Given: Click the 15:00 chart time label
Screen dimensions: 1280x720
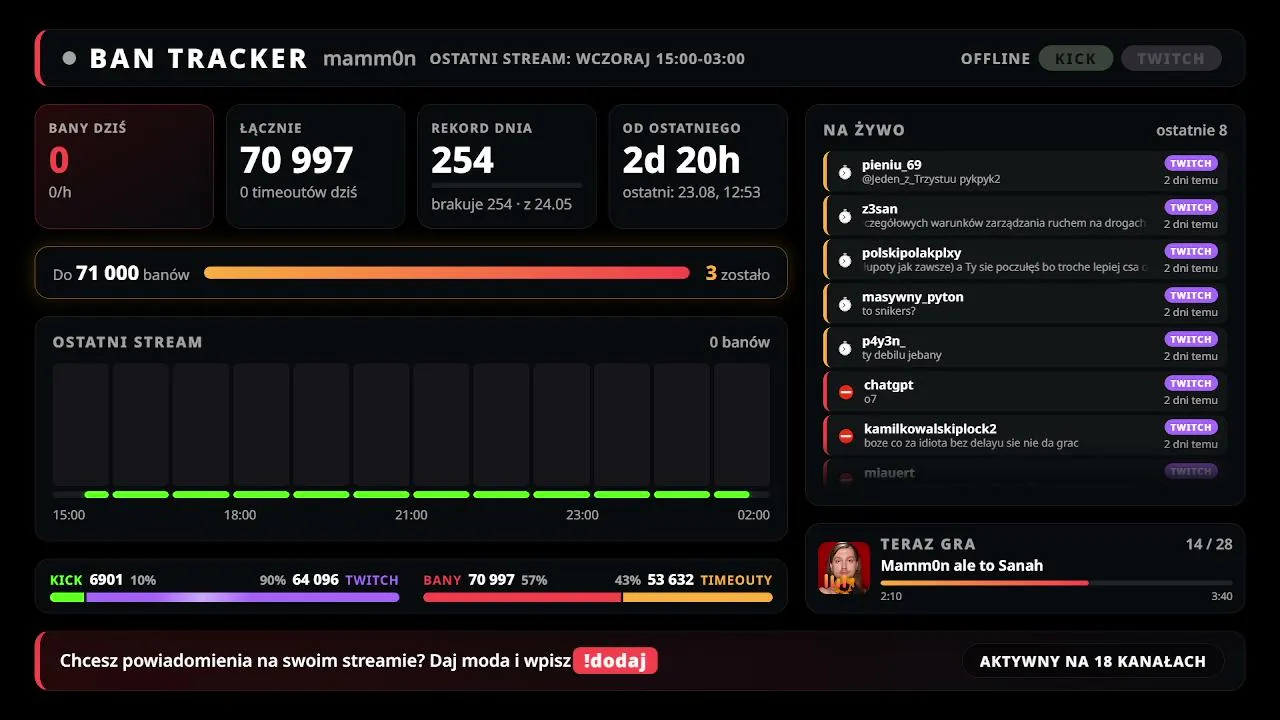Looking at the screenshot, I should pyautogui.click(x=69, y=515).
